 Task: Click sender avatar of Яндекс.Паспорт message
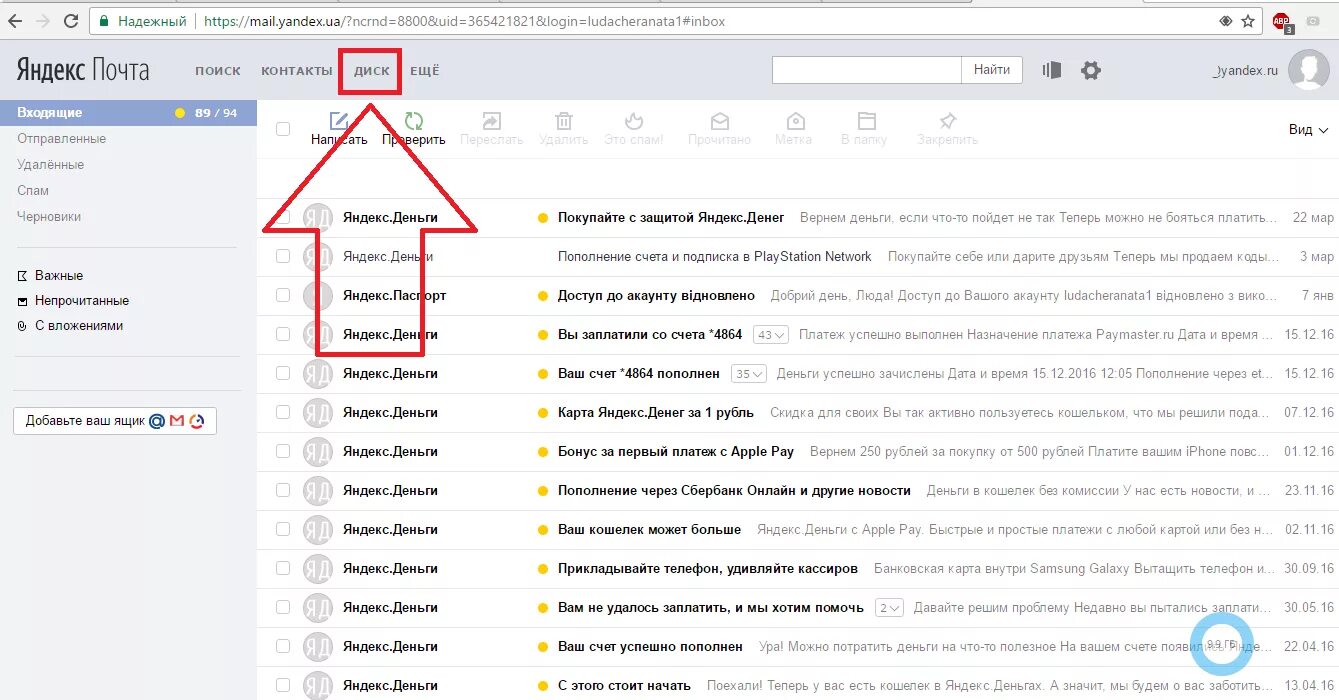pos(317,295)
